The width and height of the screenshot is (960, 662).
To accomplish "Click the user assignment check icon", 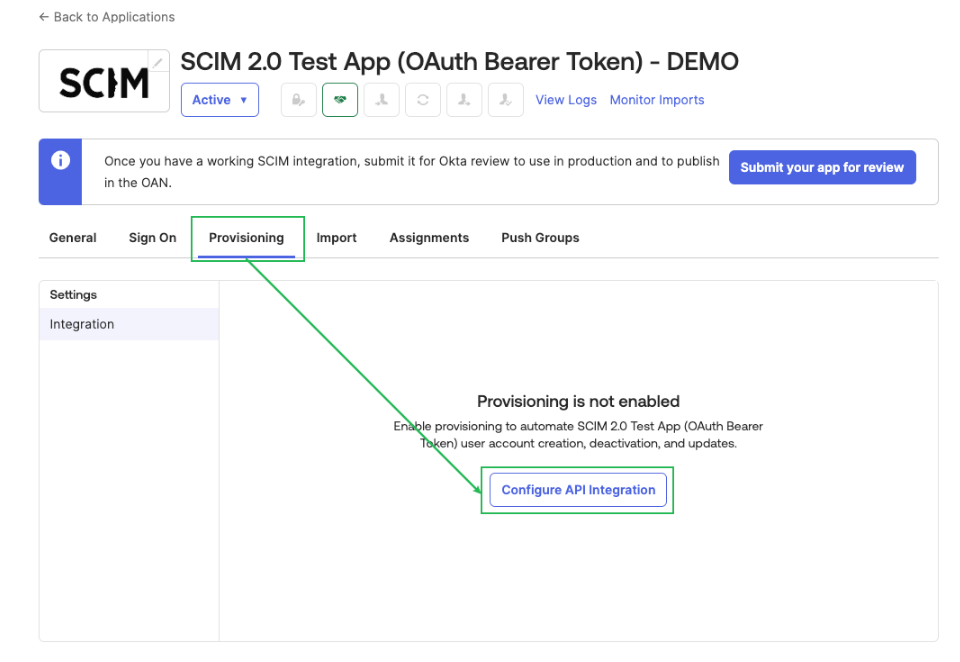I will click(x=505, y=100).
